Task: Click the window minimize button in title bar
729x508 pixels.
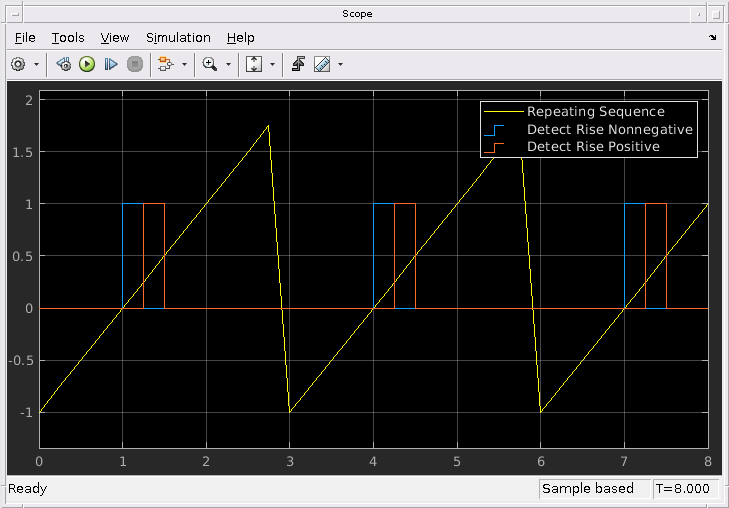Action: (x=698, y=14)
